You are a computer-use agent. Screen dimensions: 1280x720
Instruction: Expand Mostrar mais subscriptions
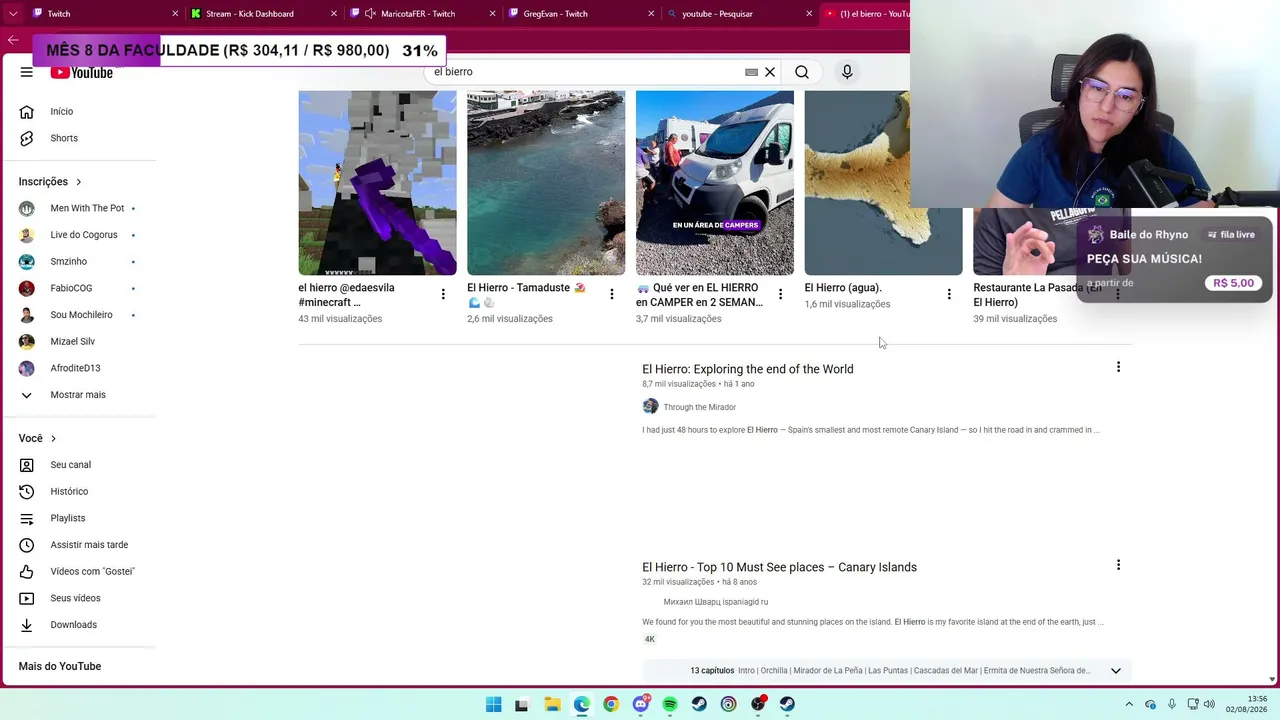(78, 395)
